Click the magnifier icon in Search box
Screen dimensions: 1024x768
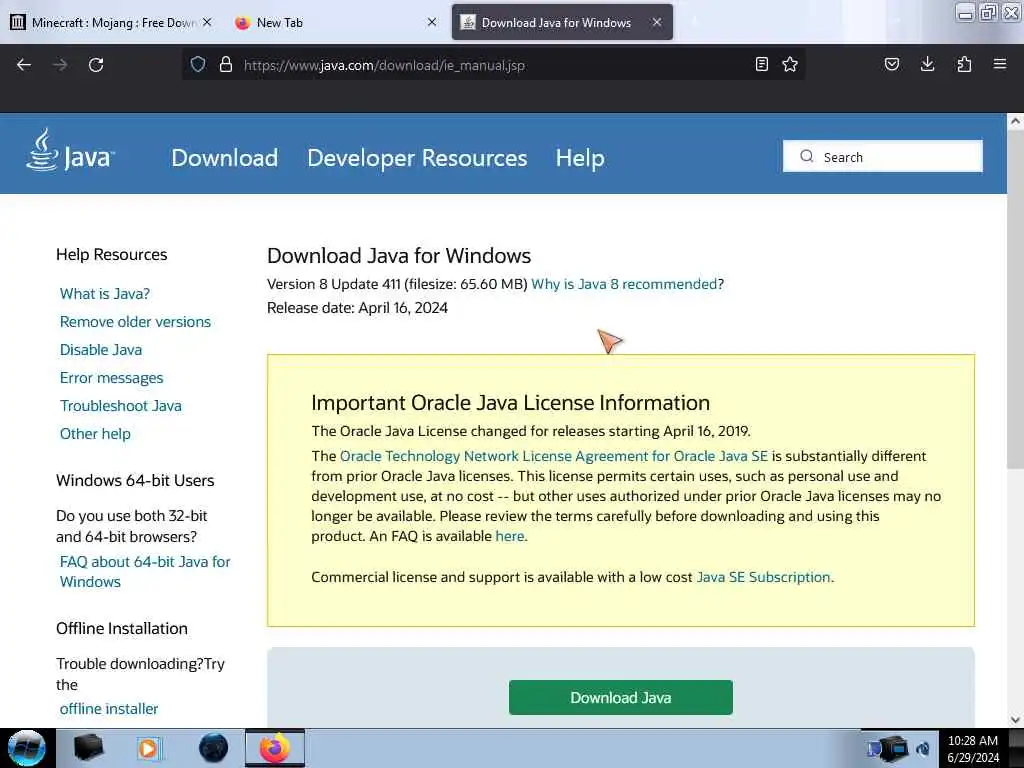coord(807,157)
